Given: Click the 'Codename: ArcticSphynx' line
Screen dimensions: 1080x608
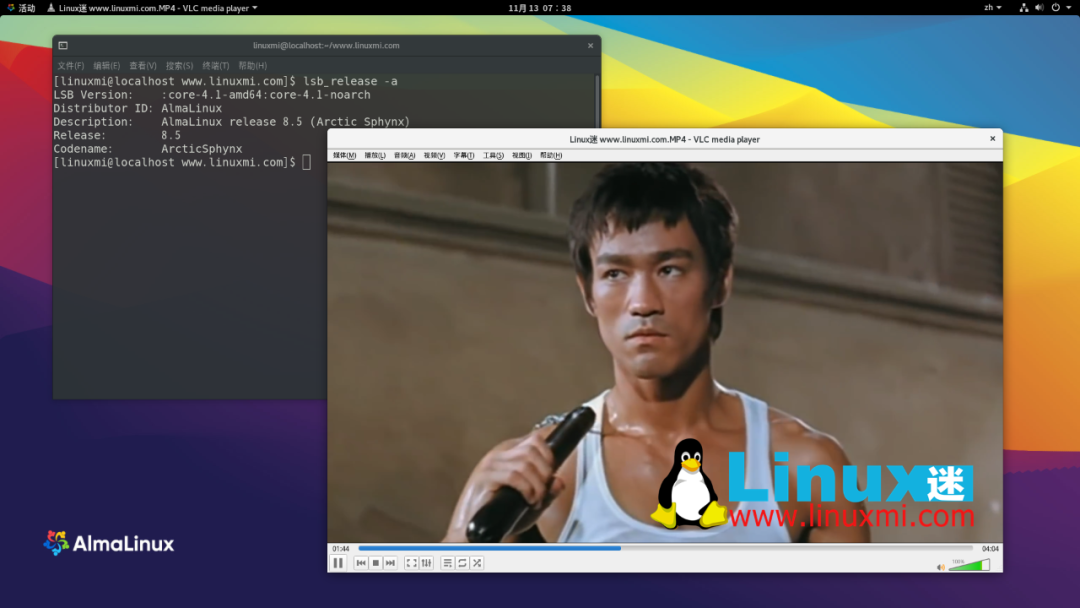Looking at the screenshot, I should 147,149.
